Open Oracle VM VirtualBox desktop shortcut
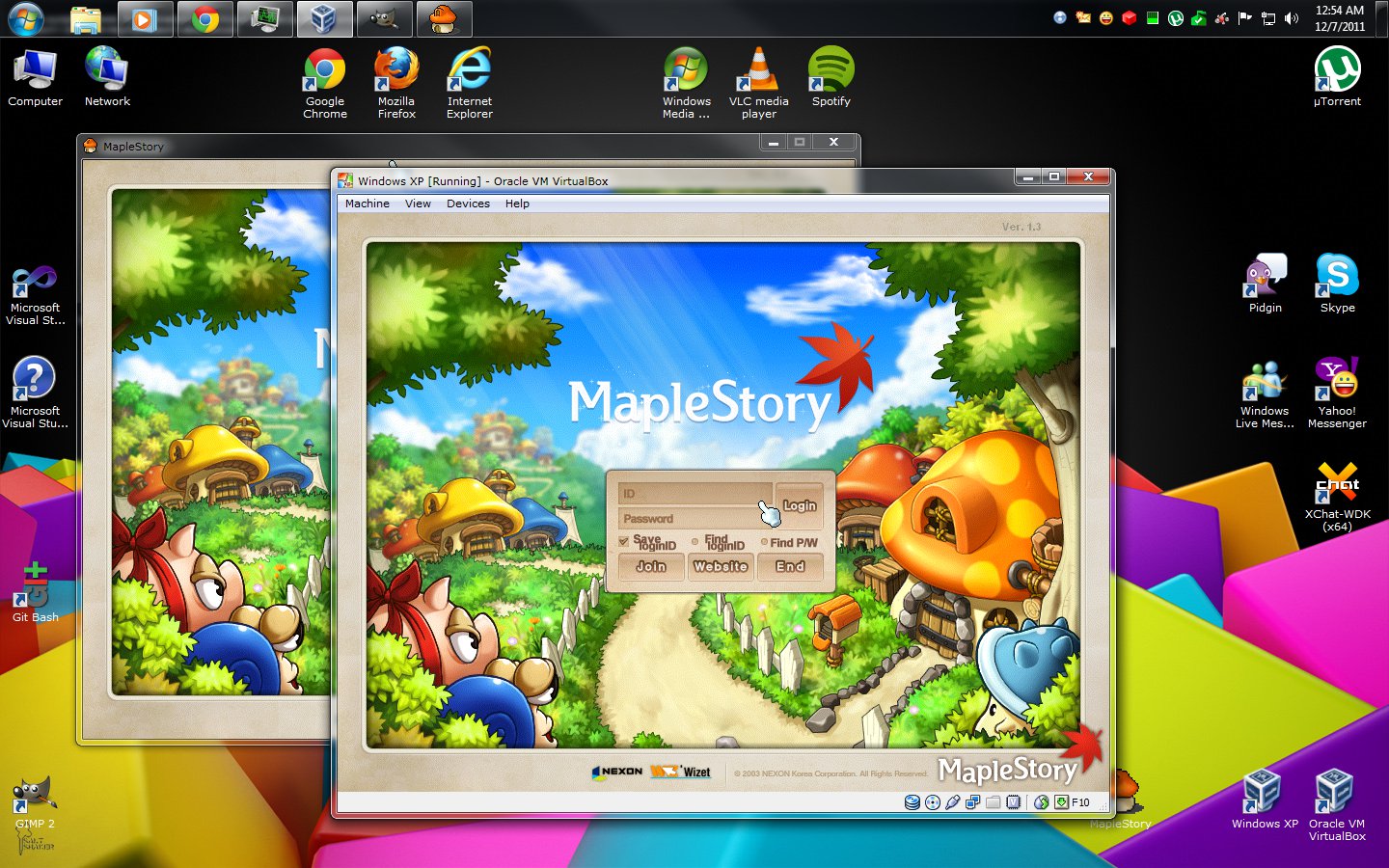Screen dimensions: 1389x868 coord(1337,805)
